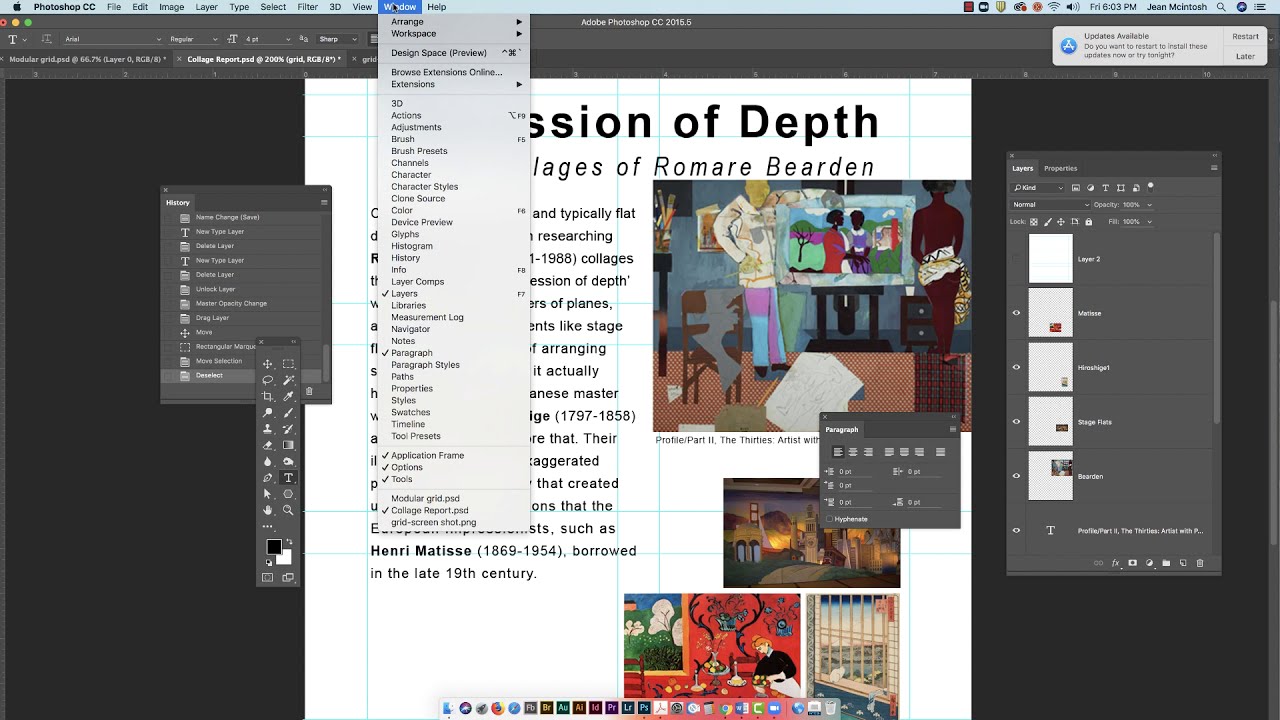The height and width of the screenshot is (720, 1280).
Task: Select the Eraser tool
Action: tap(268, 445)
